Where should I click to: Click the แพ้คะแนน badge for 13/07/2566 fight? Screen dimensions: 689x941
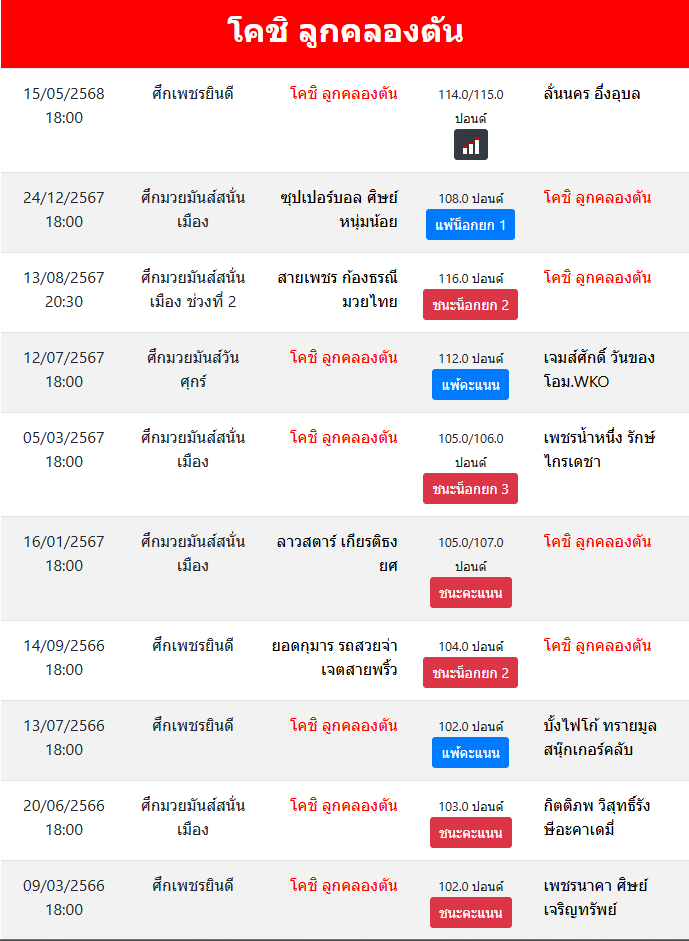pyautogui.click(x=471, y=752)
